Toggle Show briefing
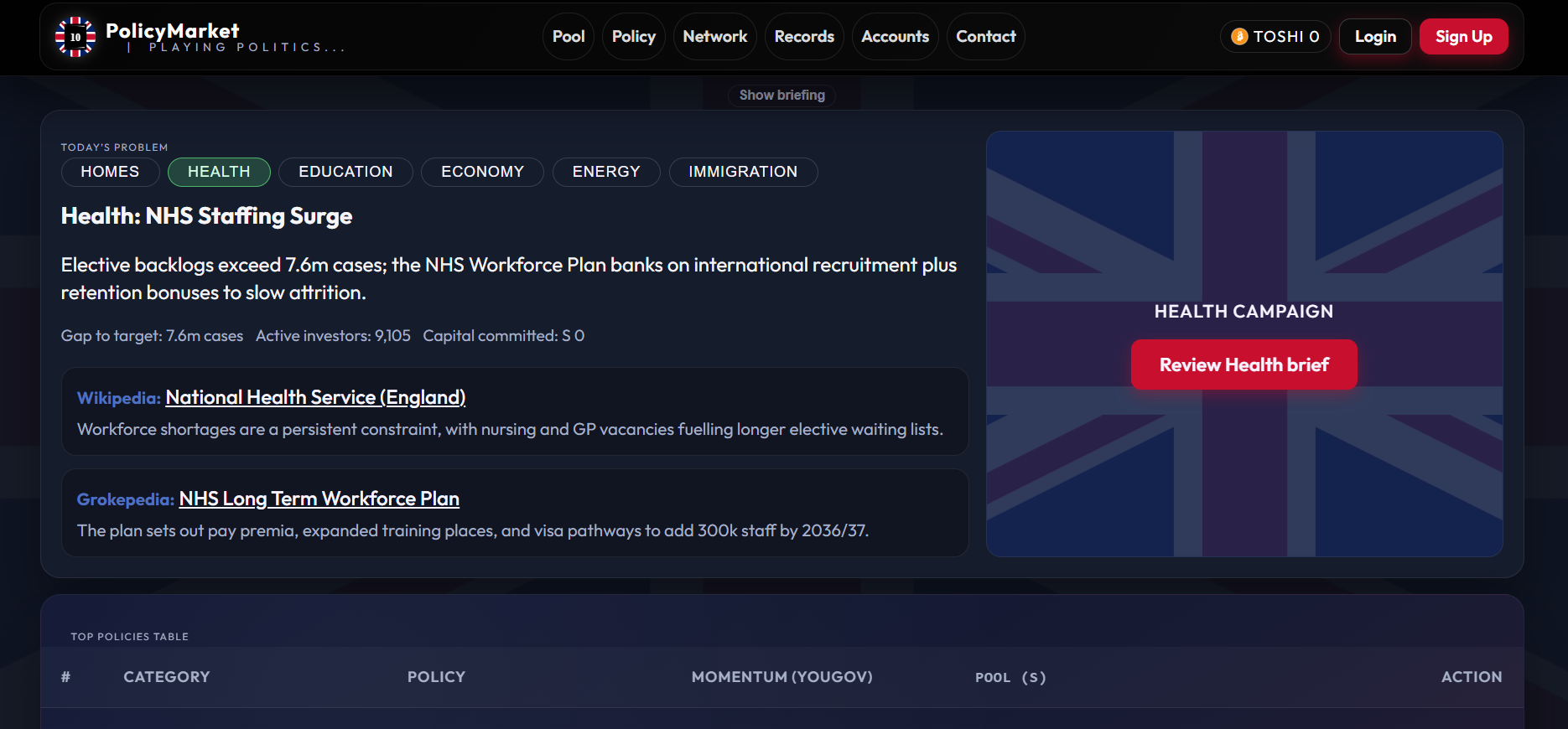The height and width of the screenshot is (729, 1568). 782,96
